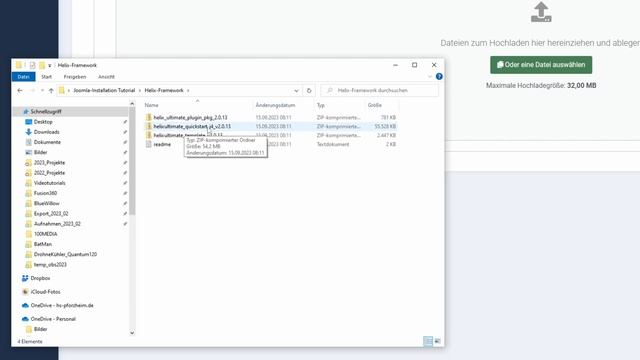The image size is (640, 360).
Task: Open OneDrive - hs-pforzheim.de entry
Action: pyautogui.click(x=62, y=305)
